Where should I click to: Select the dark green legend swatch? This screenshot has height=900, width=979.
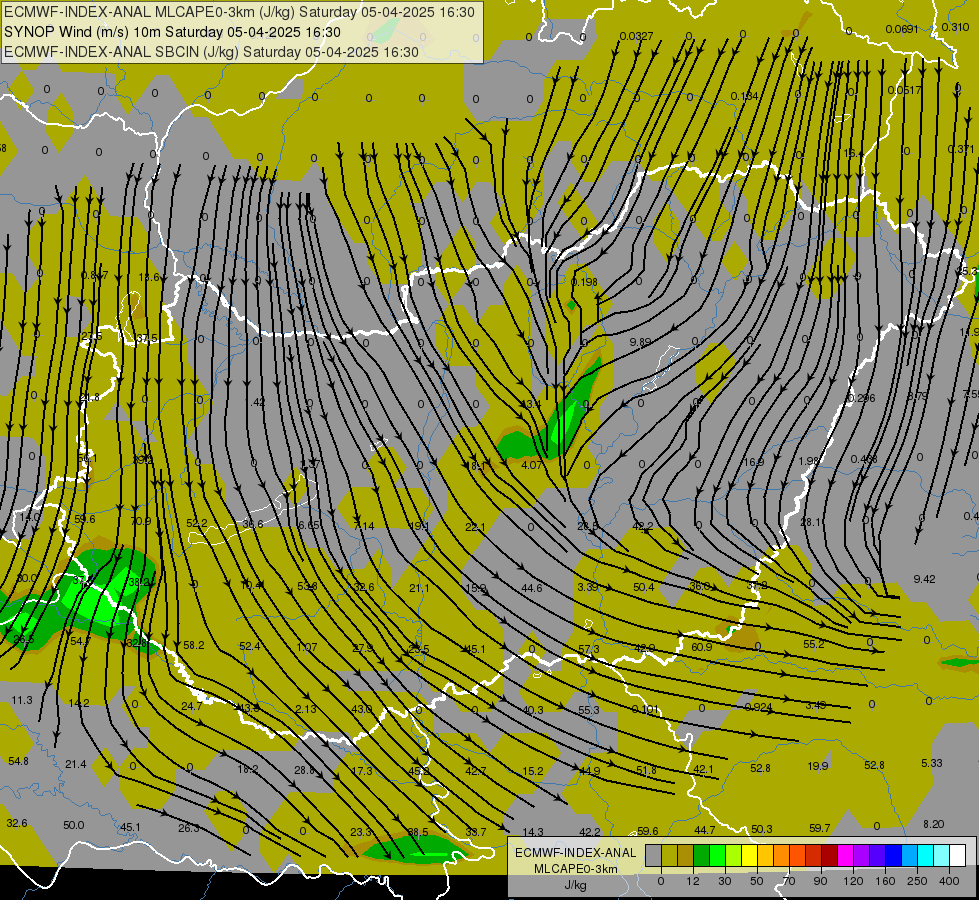[x=702, y=855]
